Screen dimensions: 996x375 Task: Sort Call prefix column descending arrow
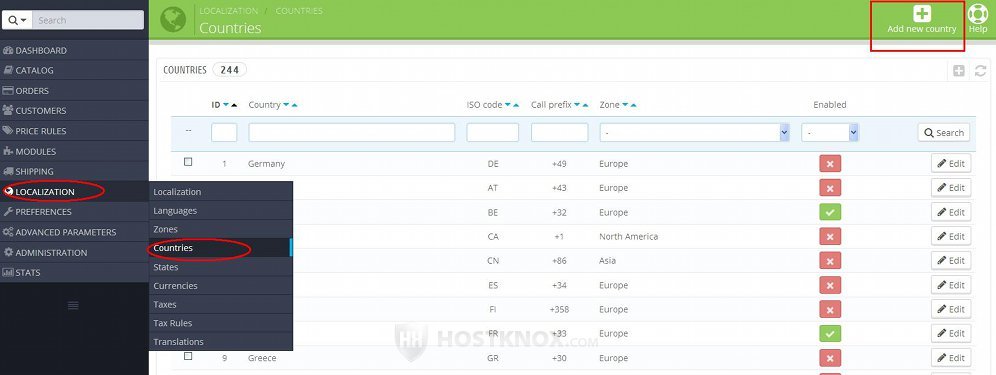click(577, 105)
